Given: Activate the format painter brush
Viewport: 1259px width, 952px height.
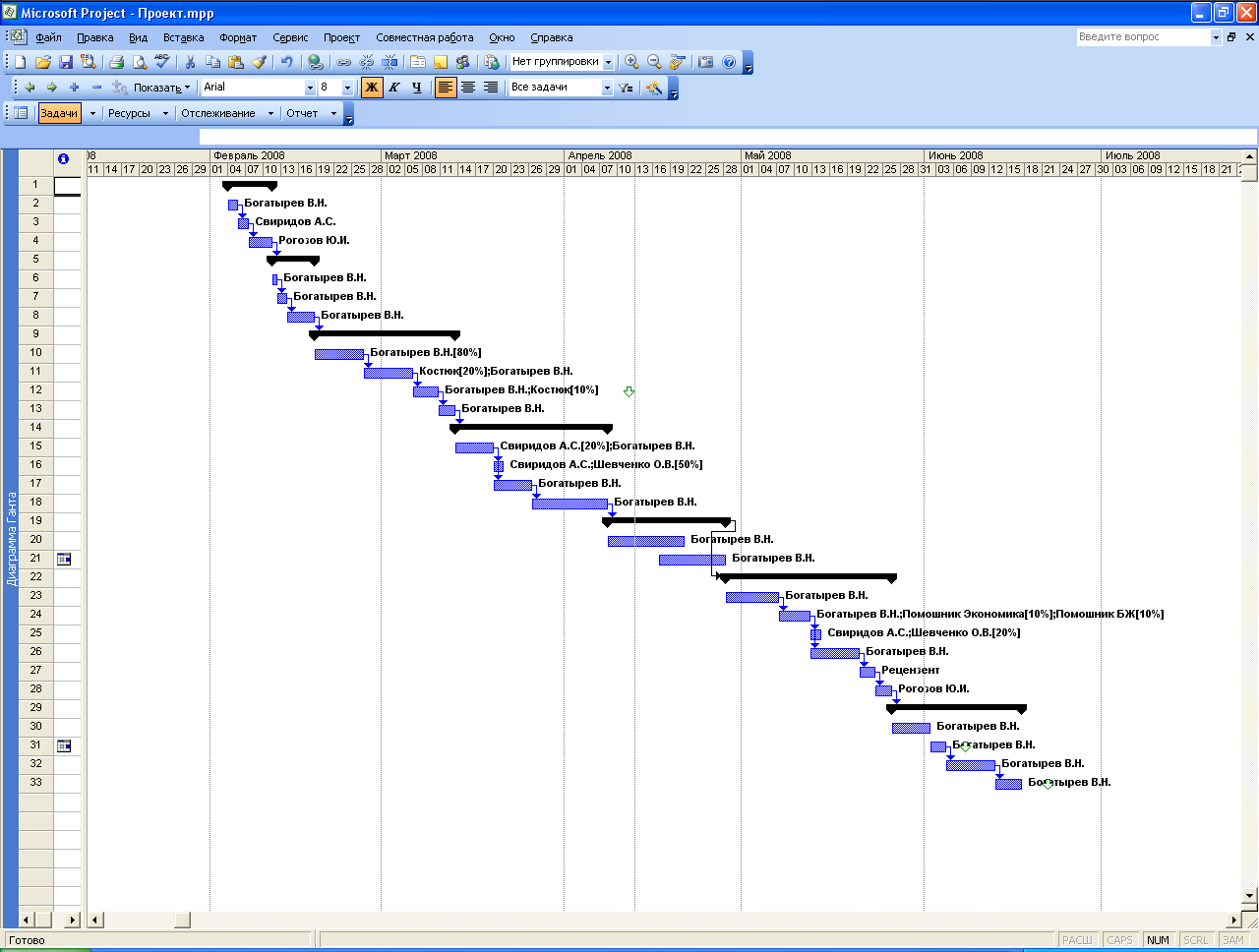Looking at the screenshot, I should coord(260,62).
